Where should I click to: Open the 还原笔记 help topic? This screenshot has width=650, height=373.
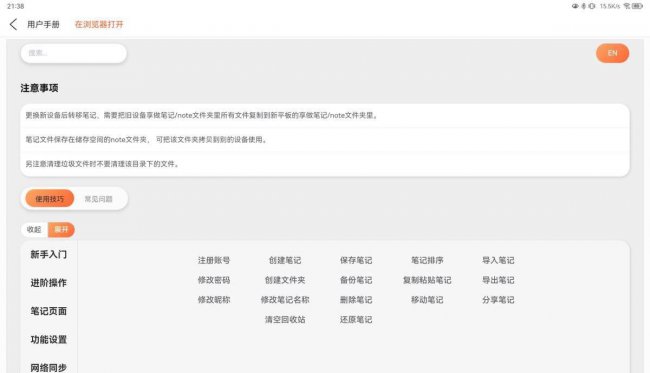pyautogui.click(x=356, y=320)
